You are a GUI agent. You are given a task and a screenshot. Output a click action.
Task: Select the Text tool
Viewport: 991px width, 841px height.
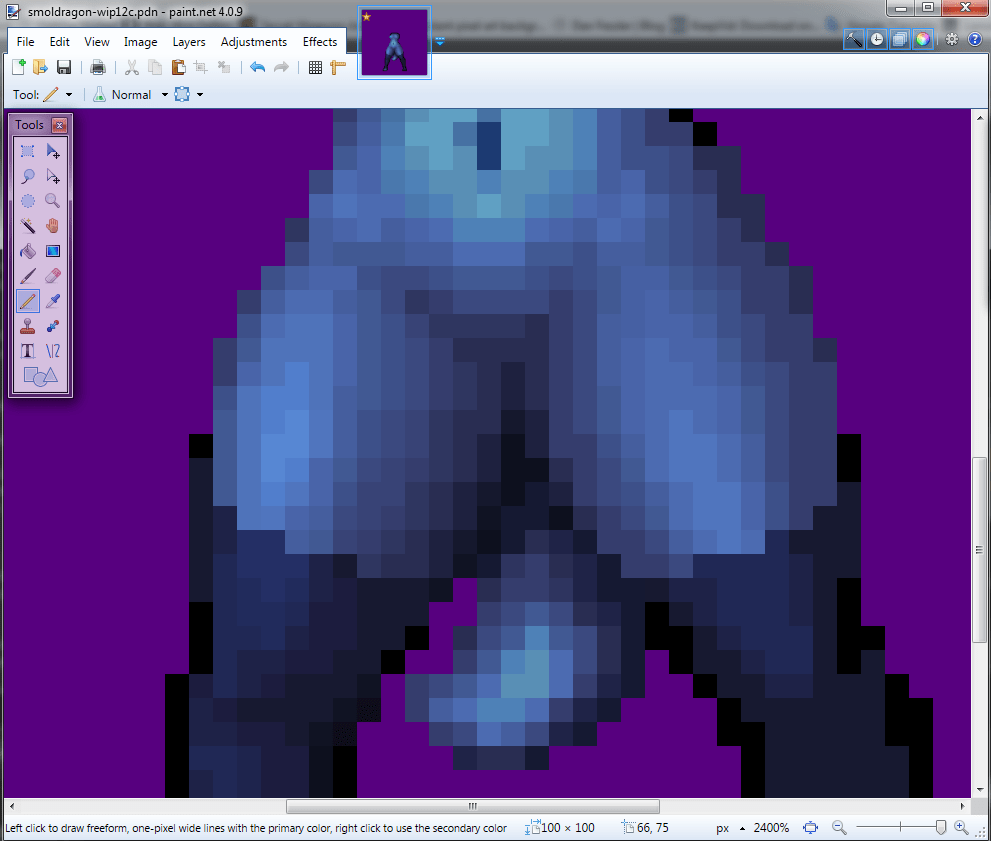click(28, 351)
